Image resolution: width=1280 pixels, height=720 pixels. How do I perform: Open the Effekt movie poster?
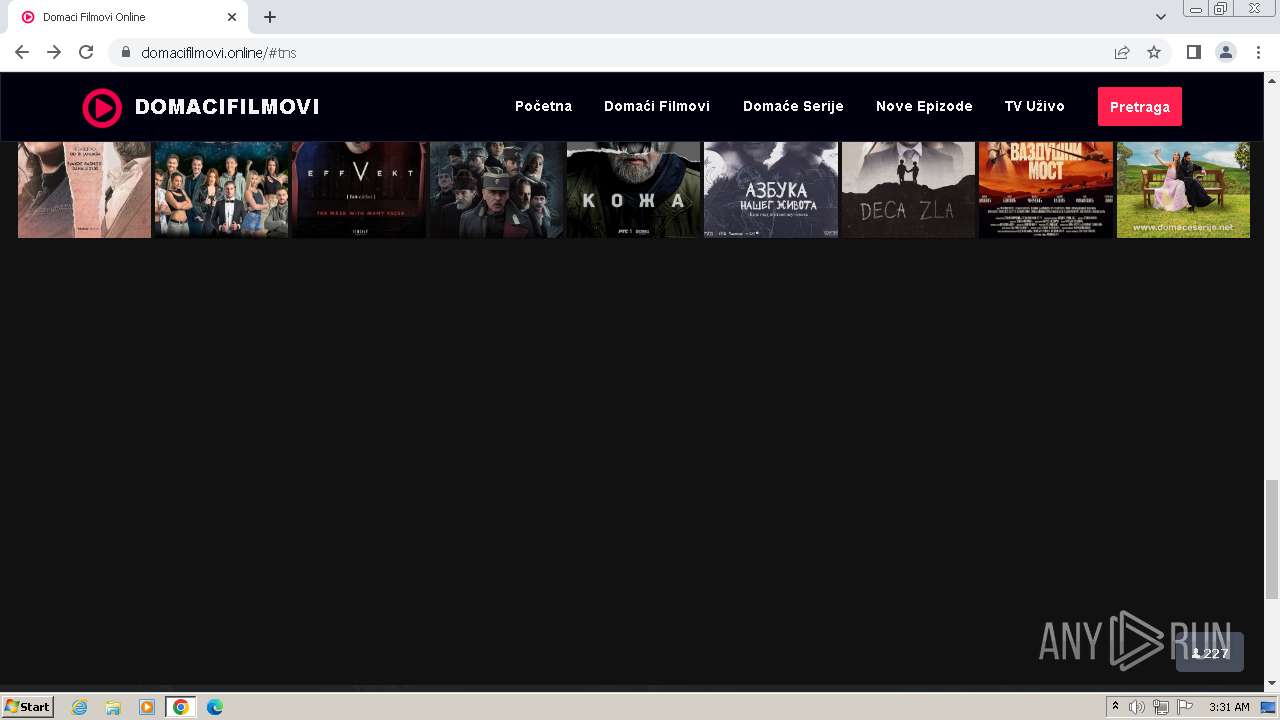click(359, 190)
